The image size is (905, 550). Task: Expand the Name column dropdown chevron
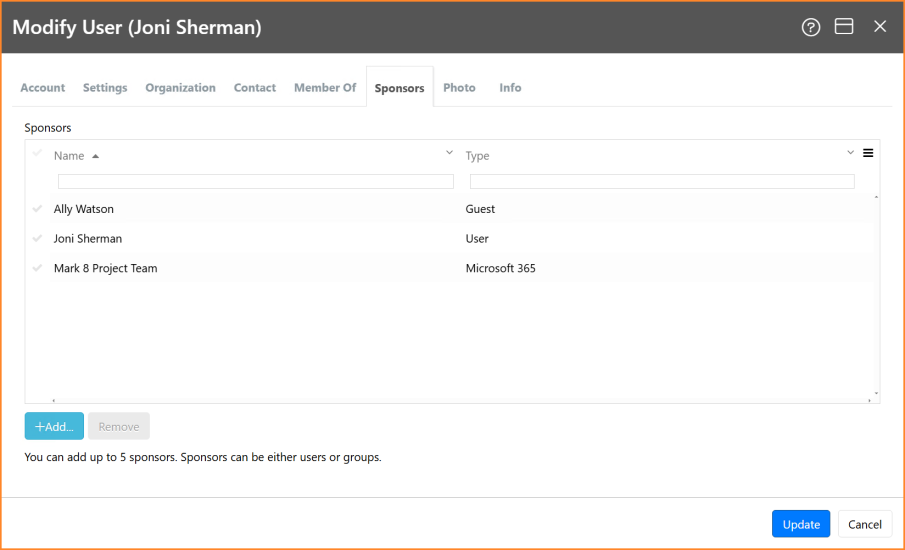click(449, 153)
